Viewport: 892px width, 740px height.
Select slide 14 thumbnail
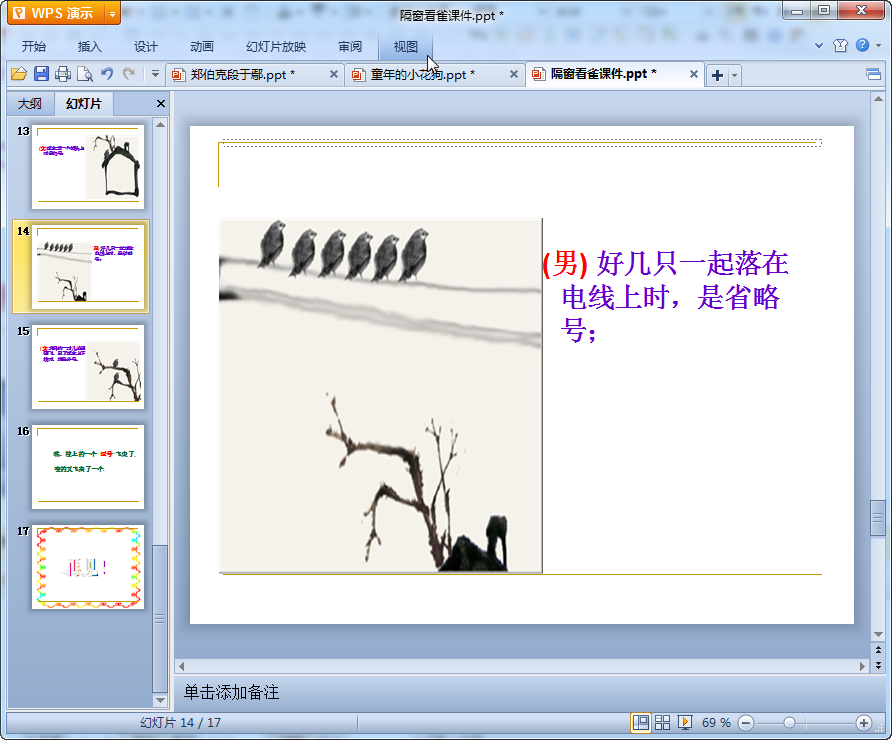[x=88, y=267]
